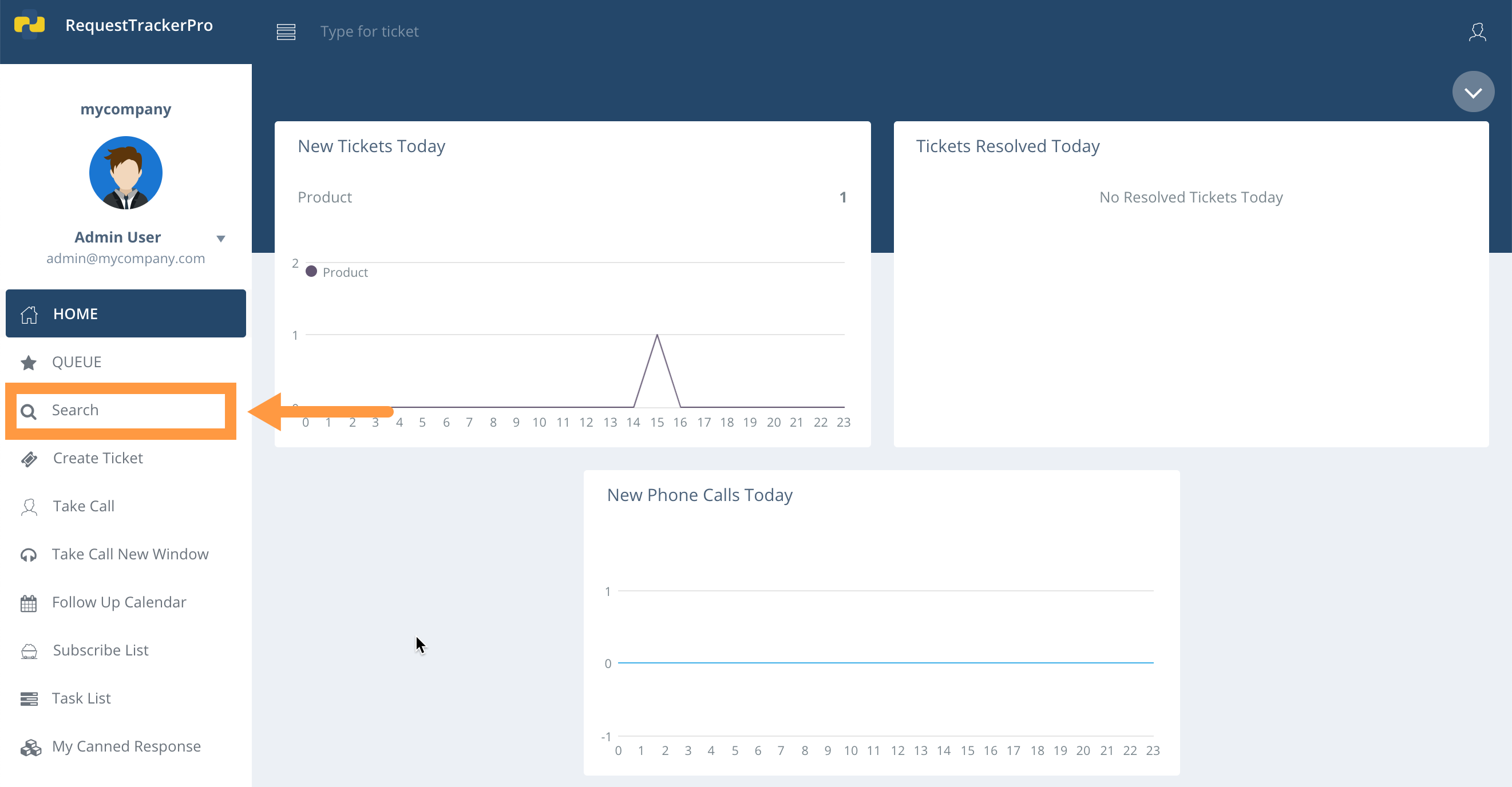1512x787 pixels.
Task: Collapse the header using the chevron button
Action: [1473, 91]
